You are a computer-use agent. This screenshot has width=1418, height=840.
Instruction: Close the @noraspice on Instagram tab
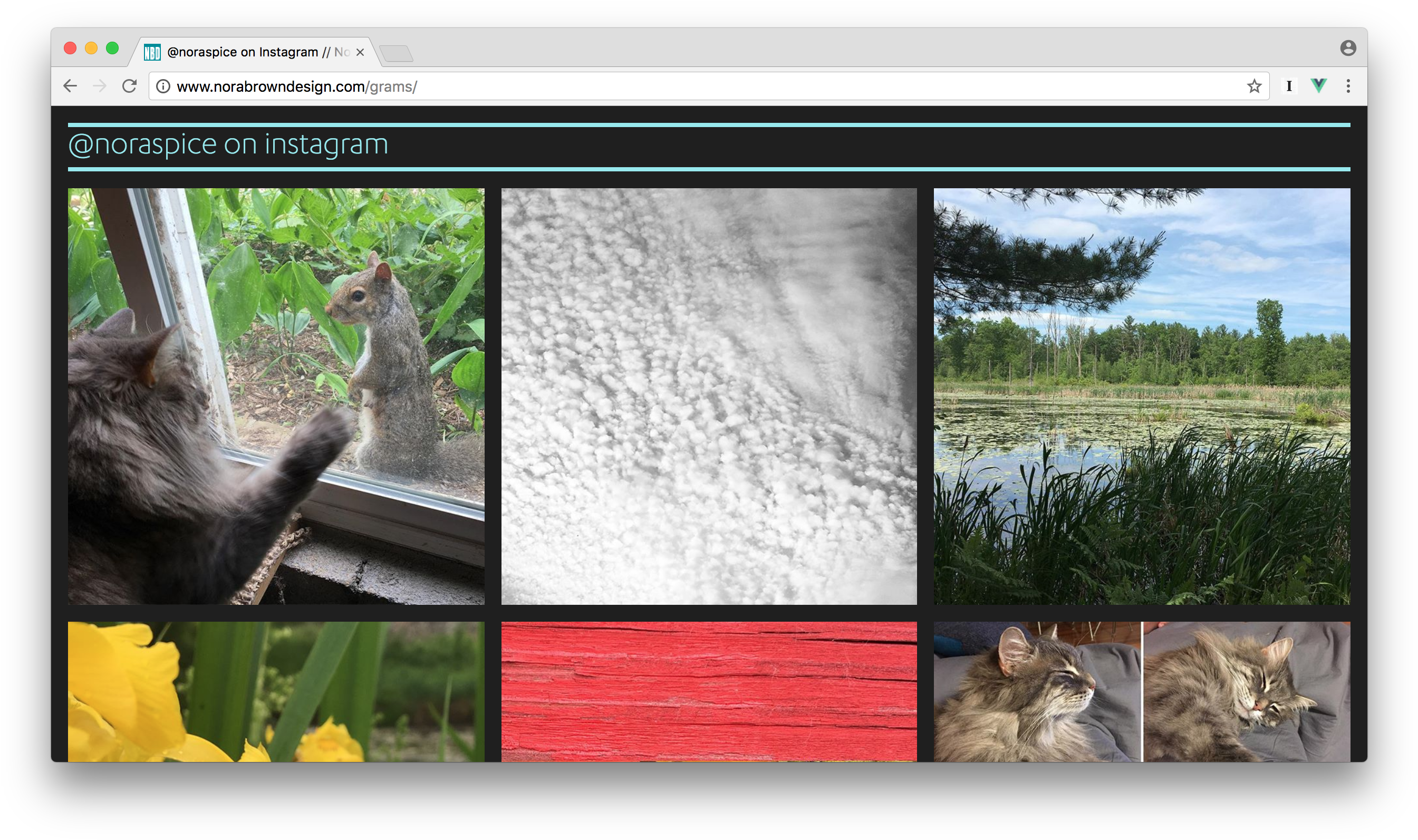[x=360, y=52]
